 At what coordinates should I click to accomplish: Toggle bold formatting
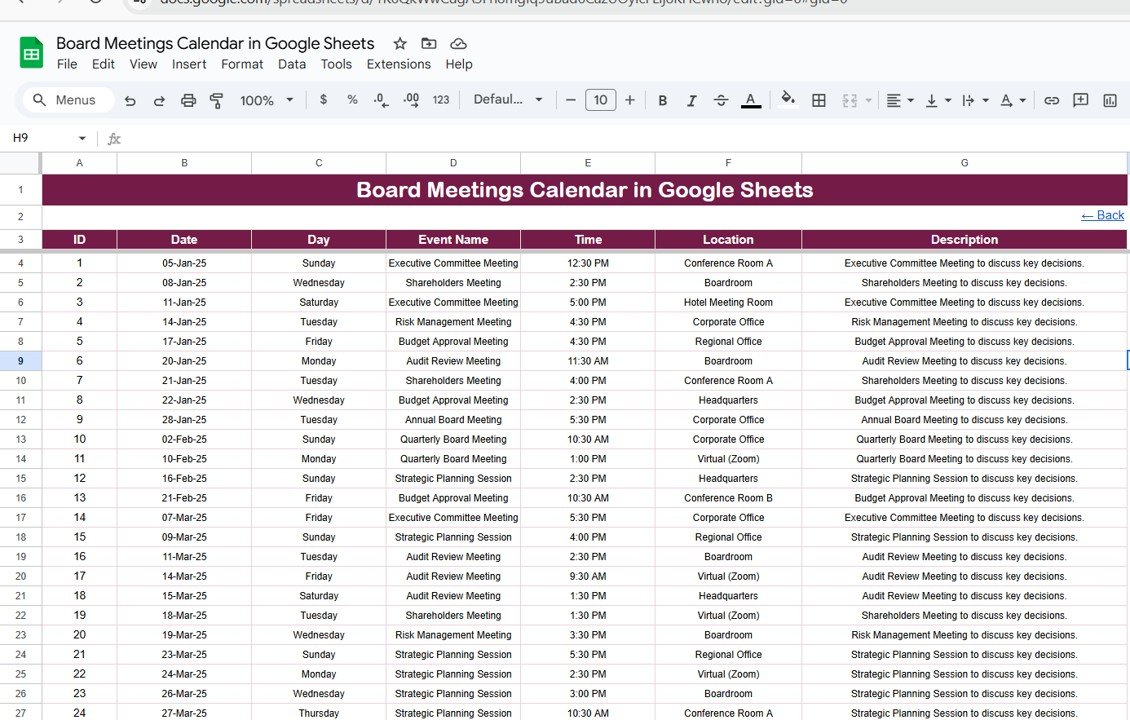tap(662, 100)
